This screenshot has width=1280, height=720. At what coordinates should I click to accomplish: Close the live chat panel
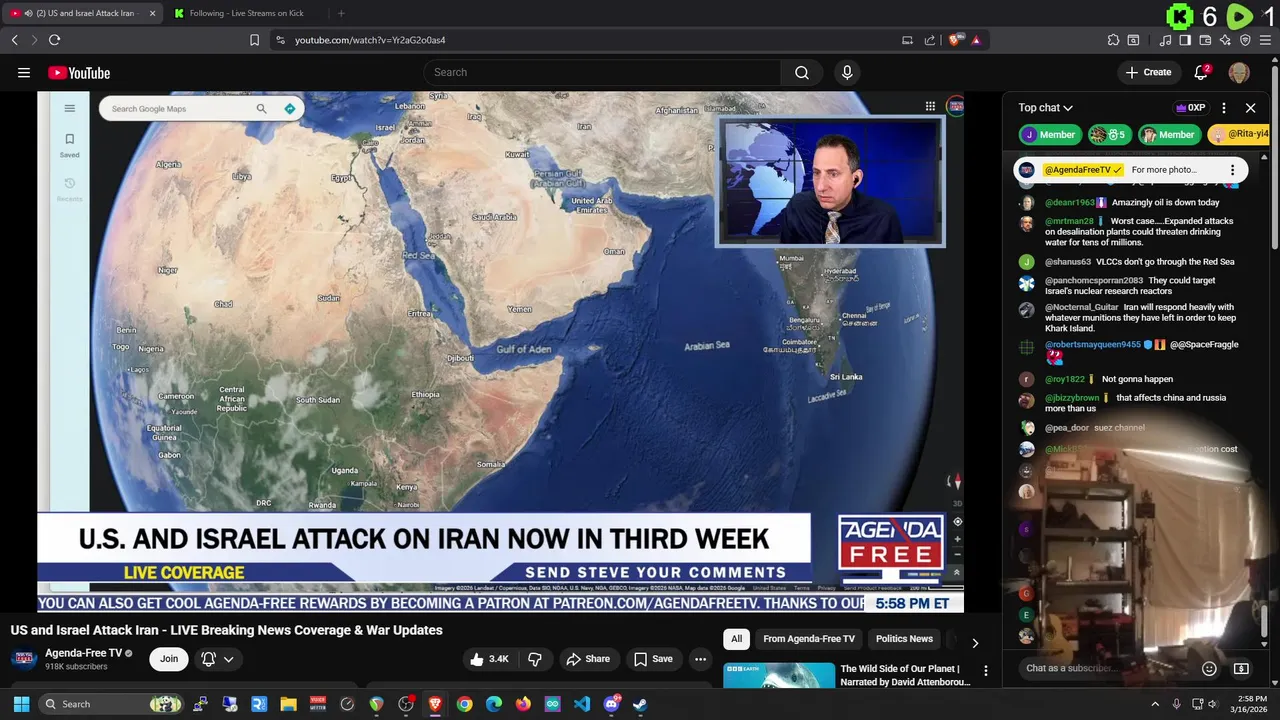(1250, 108)
